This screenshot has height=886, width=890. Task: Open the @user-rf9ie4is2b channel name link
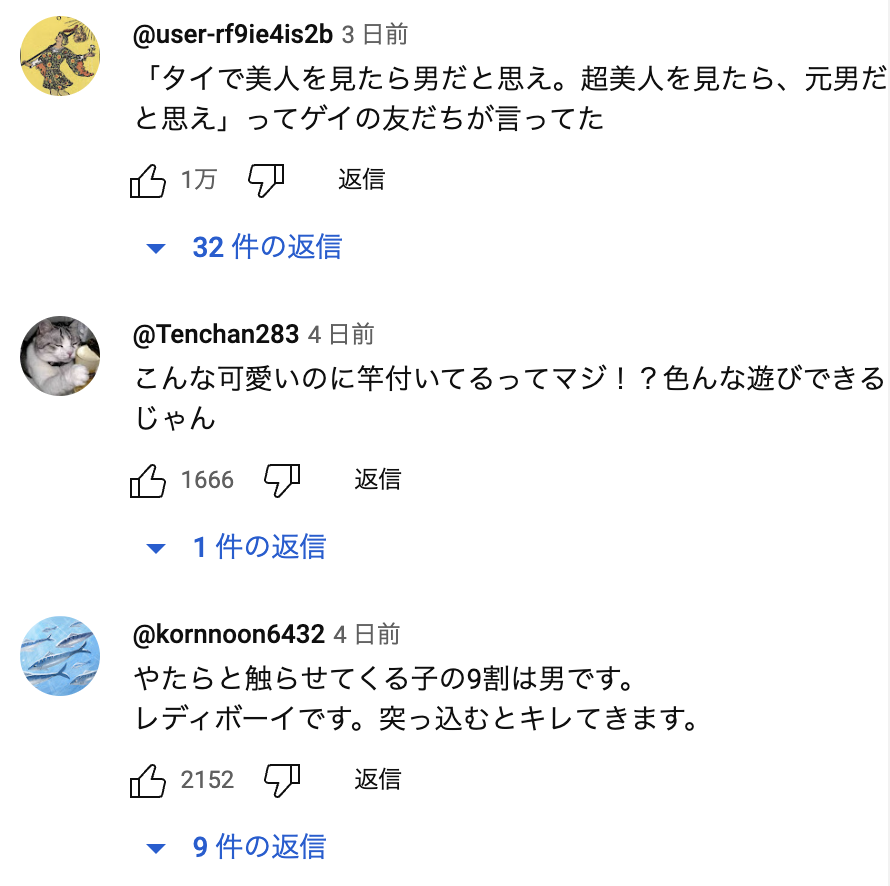(232, 35)
